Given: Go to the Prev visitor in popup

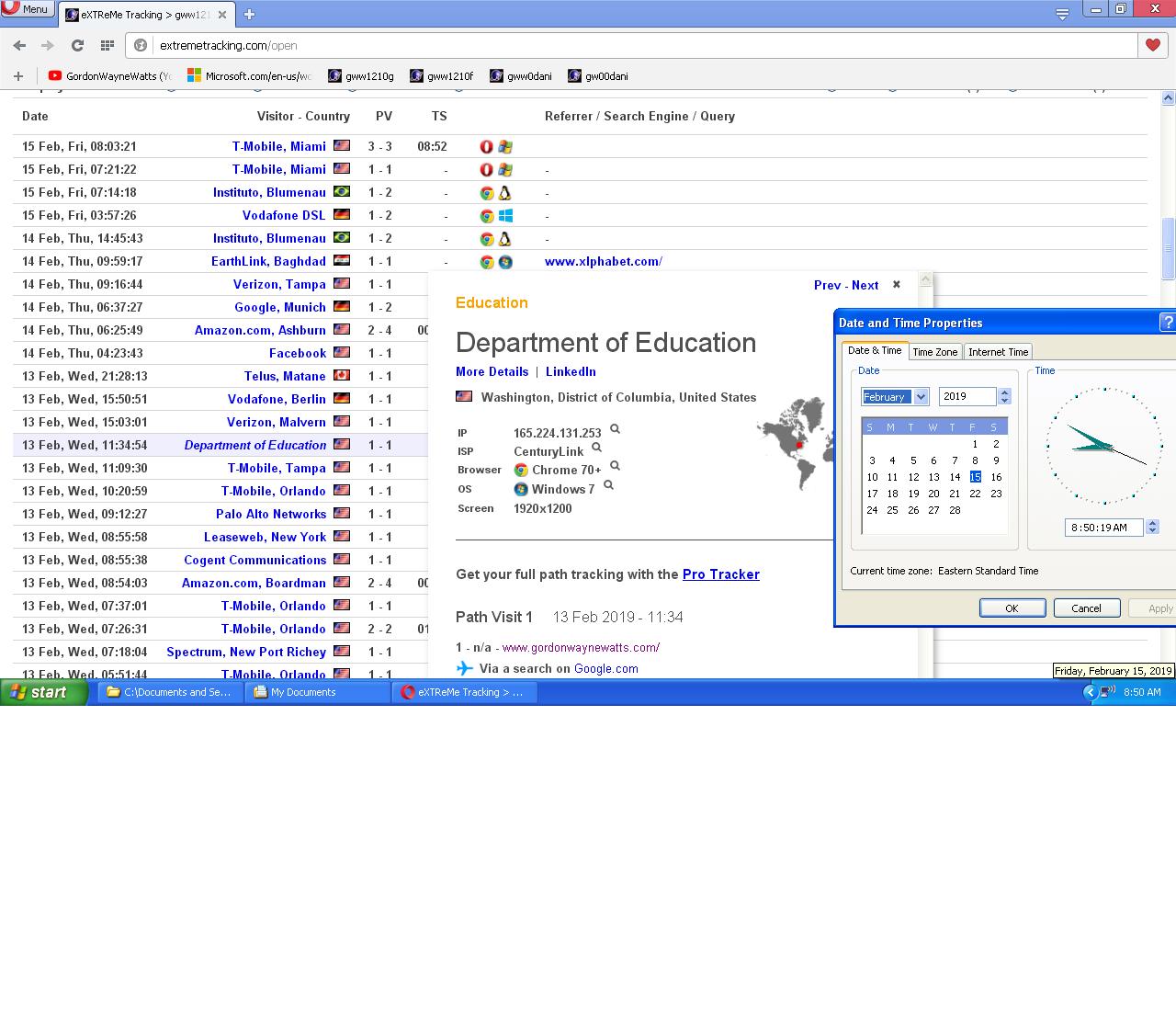Looking at the screenshot, I should pos(827,285).
